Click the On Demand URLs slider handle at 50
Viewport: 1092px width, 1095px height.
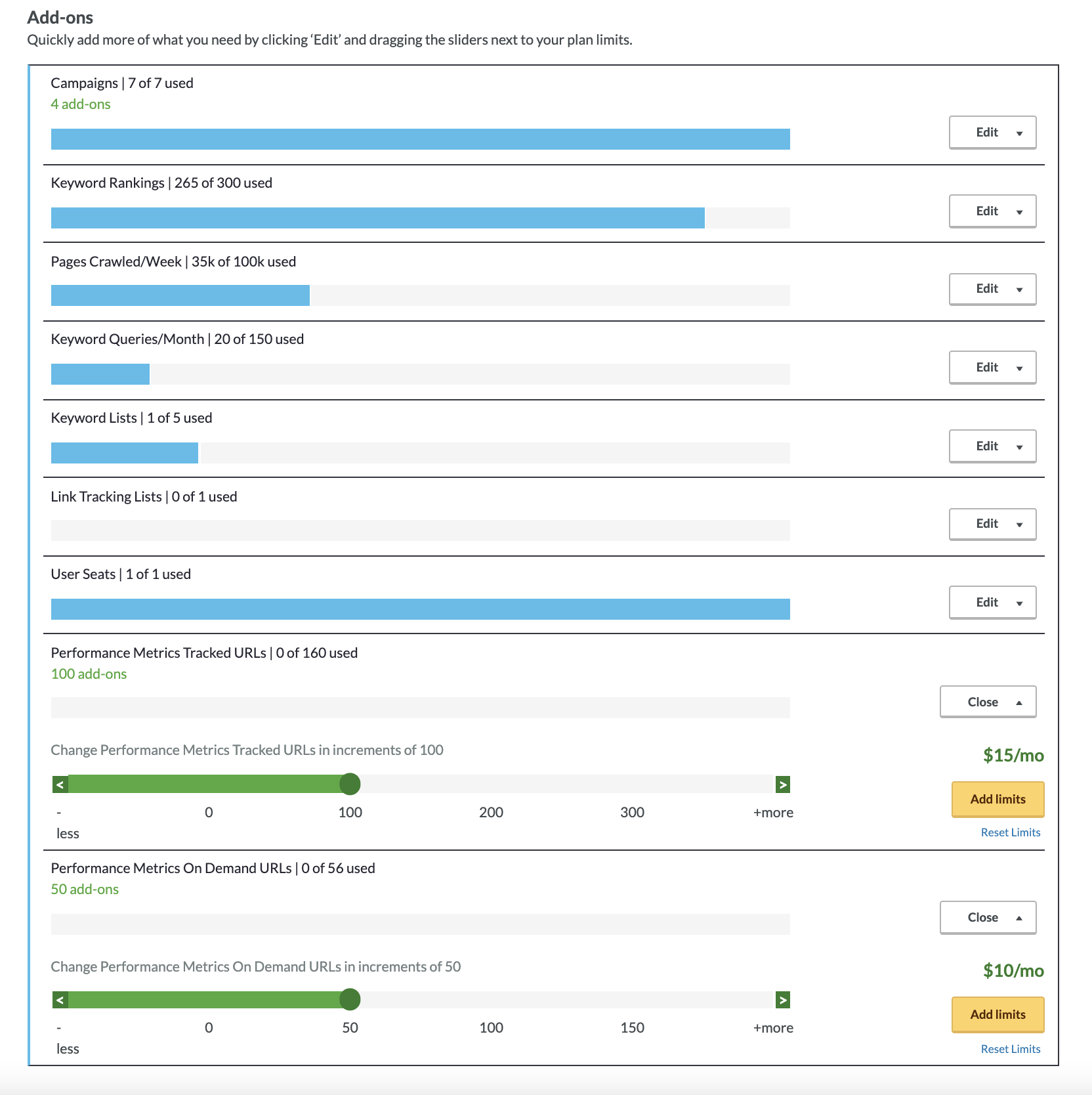(x=351, y=1000)
